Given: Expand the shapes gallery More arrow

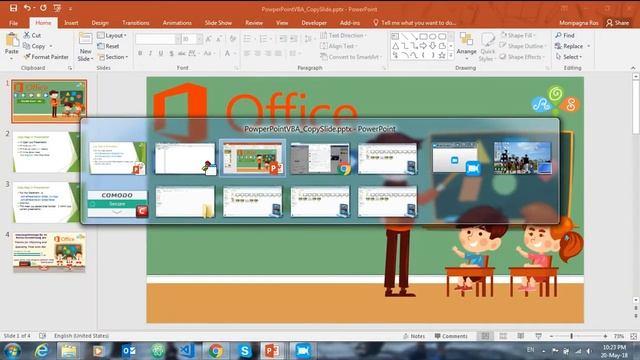Looking at the screenshot, I should click(x=451, y=56).
